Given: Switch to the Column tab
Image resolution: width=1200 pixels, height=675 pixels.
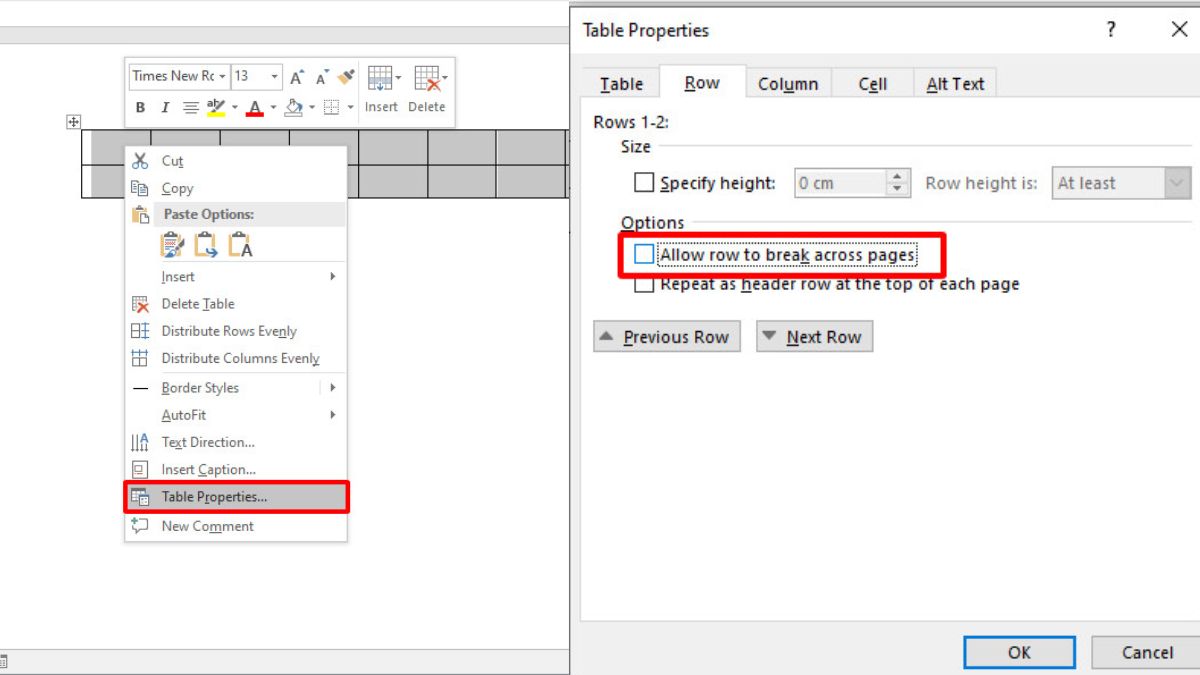Looking at the screenshot, I should (x=788, y=84).
